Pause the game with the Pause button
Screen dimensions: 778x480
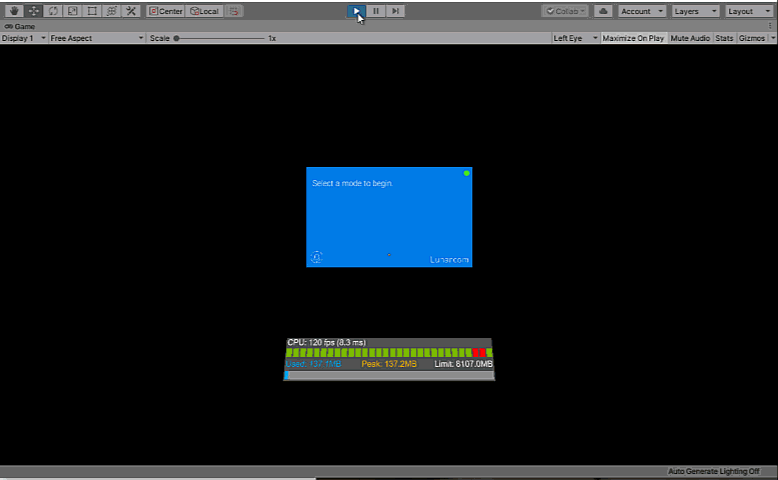tap(376, 11)
